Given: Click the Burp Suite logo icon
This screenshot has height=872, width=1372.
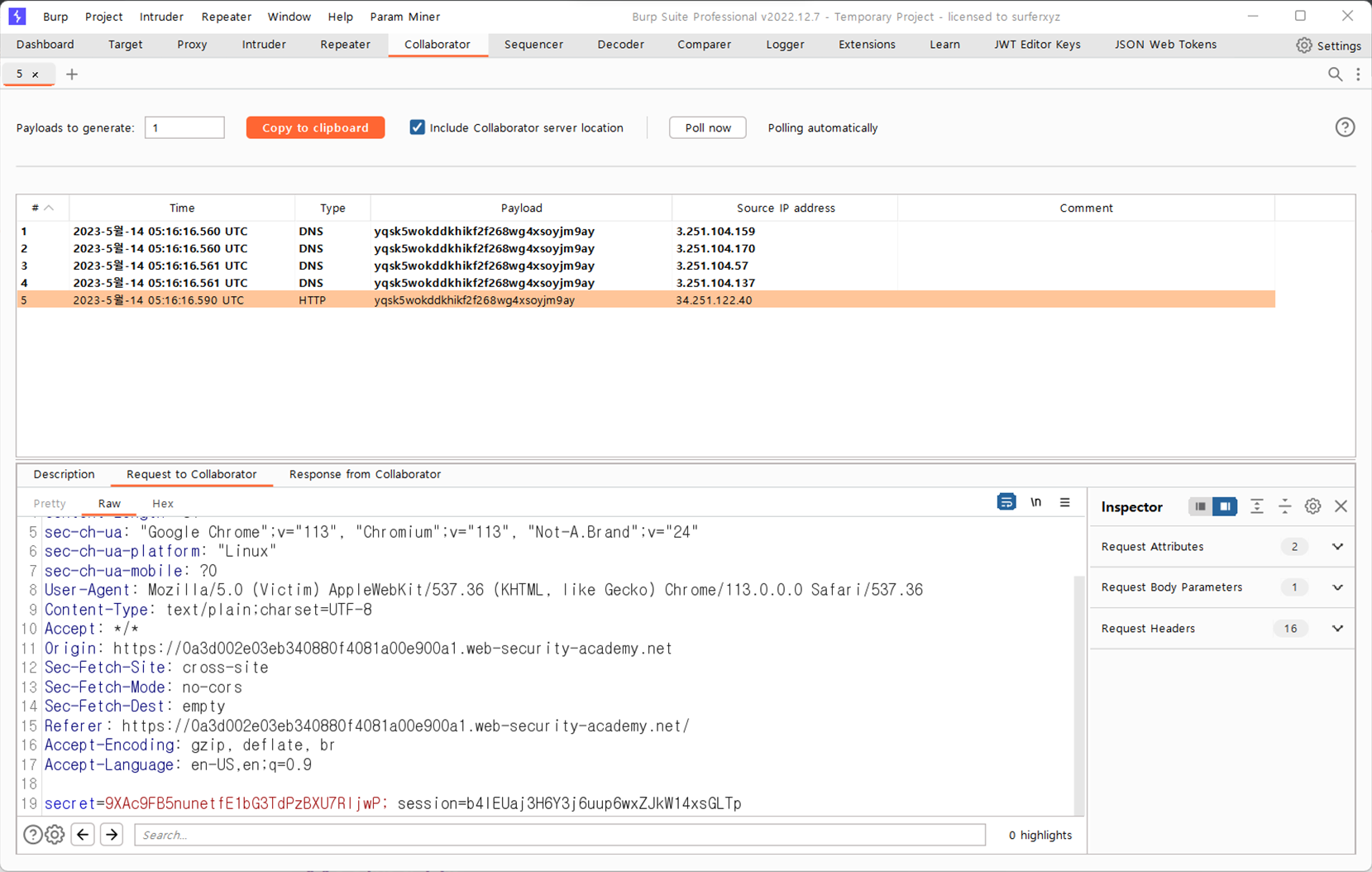Looking at the screenshot, I should [17, 16].
